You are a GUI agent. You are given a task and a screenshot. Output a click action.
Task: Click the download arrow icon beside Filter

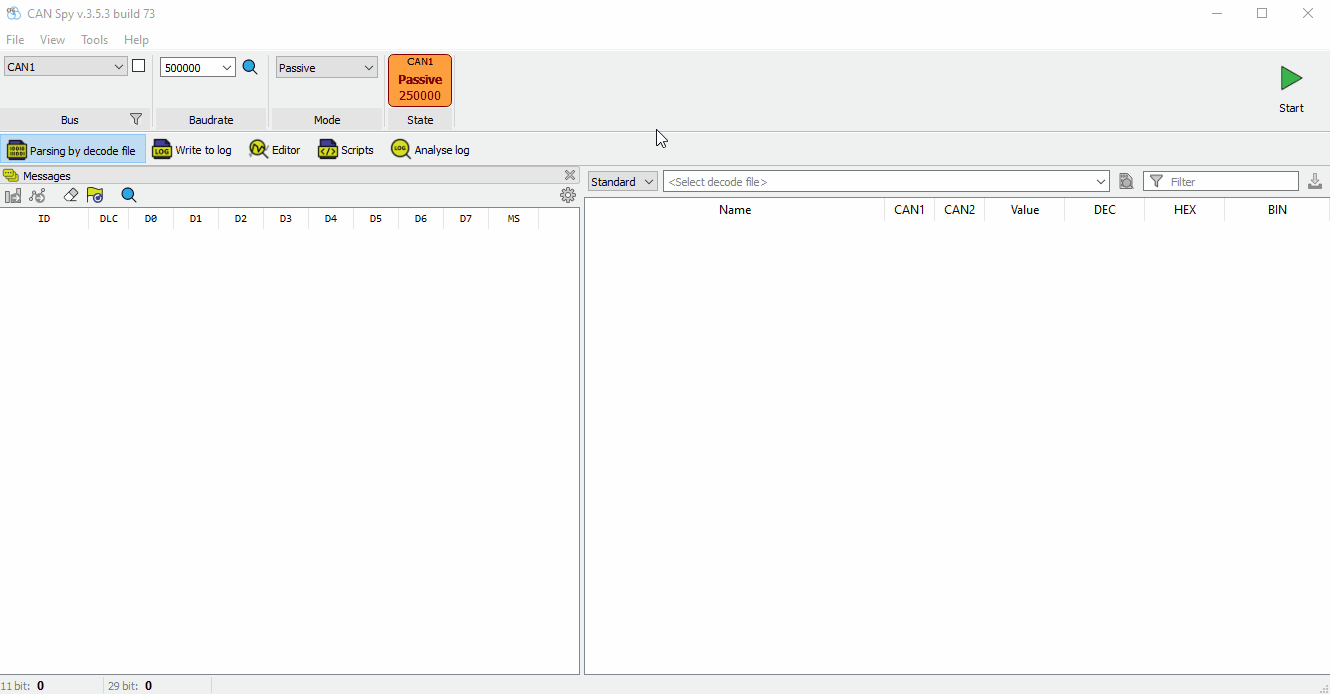(x=1315, y=181)
